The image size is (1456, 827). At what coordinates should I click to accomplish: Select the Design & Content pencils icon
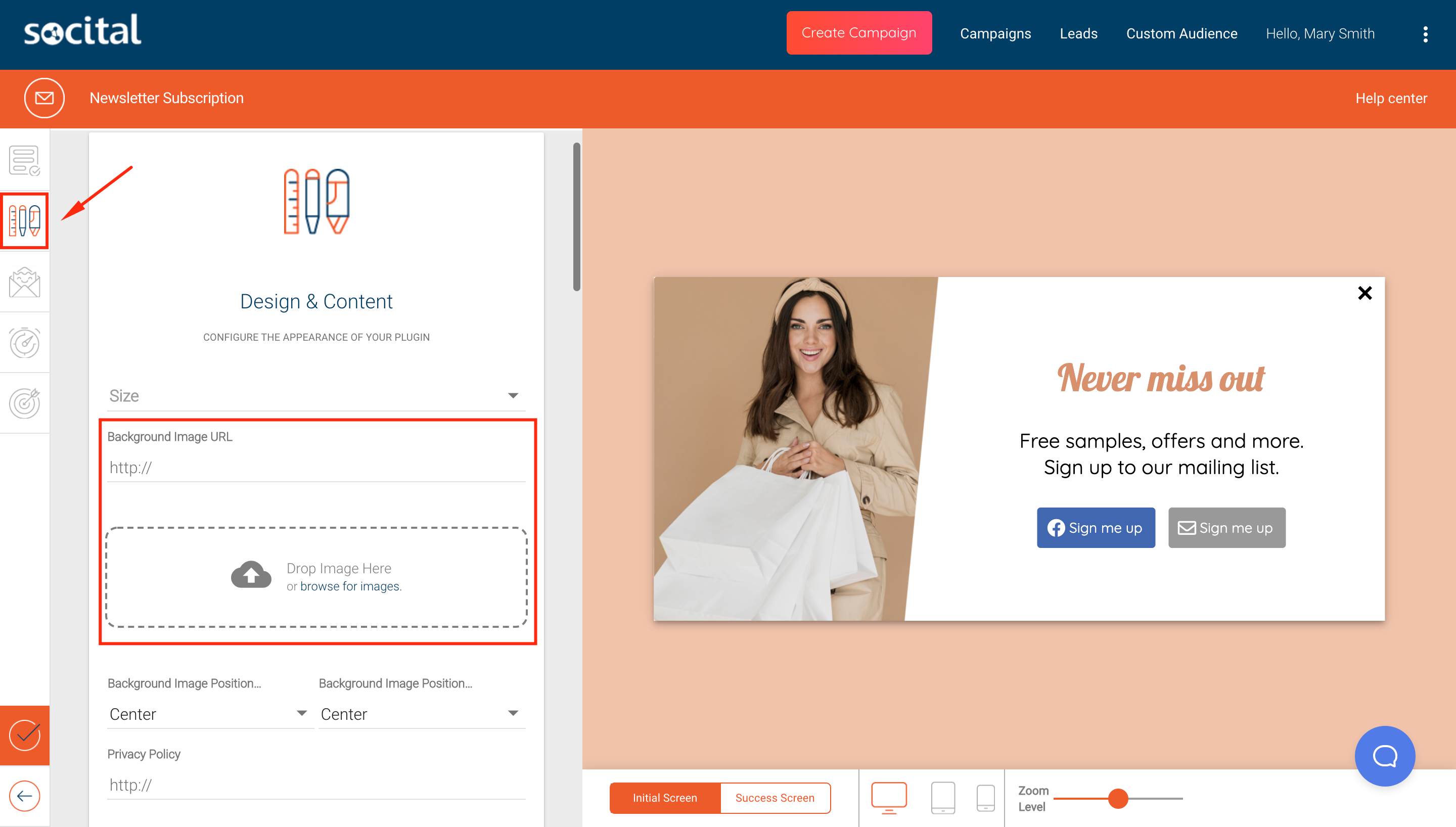(x=24, y=221)
